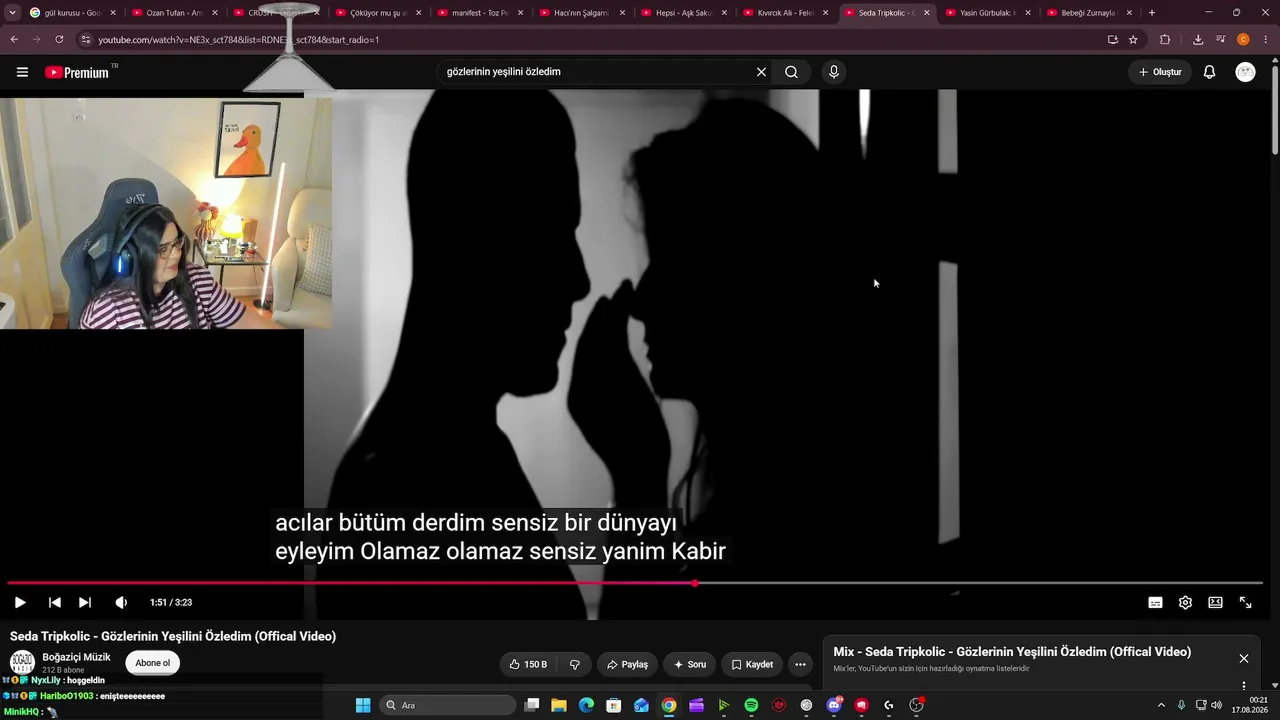
Task: Open the player settings gear
Action: (1185, 602)
